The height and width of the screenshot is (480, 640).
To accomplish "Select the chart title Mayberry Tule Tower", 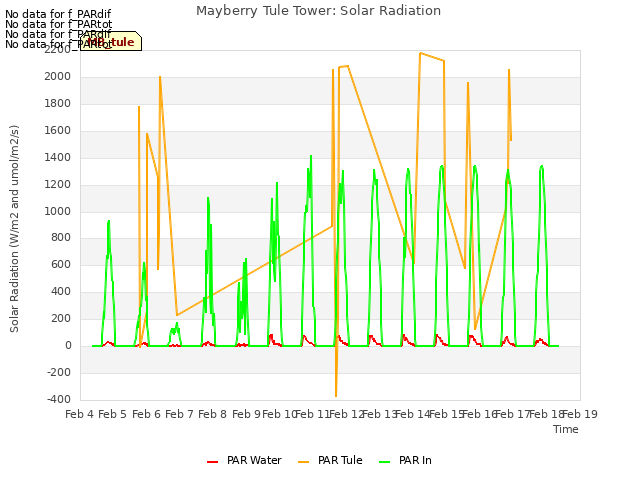I will [x=318, y=11].
